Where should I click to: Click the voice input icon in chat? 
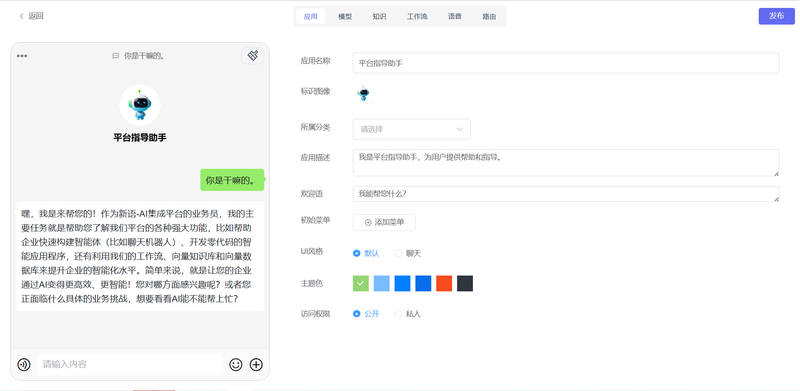[23, 364]
